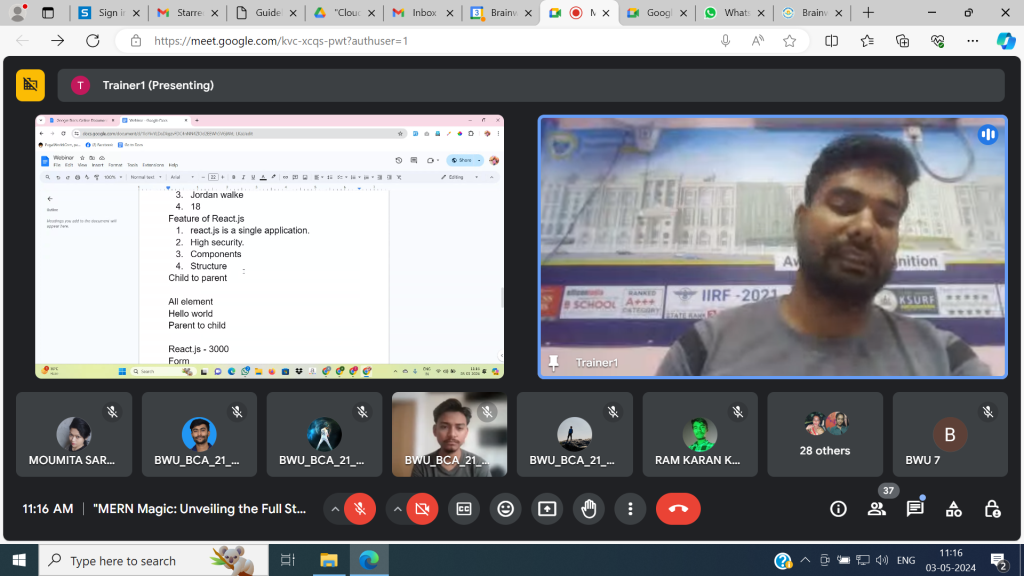Open the three-dot more options menu
The width and height of the screenshot is (1024, 576).
point(630,509)
